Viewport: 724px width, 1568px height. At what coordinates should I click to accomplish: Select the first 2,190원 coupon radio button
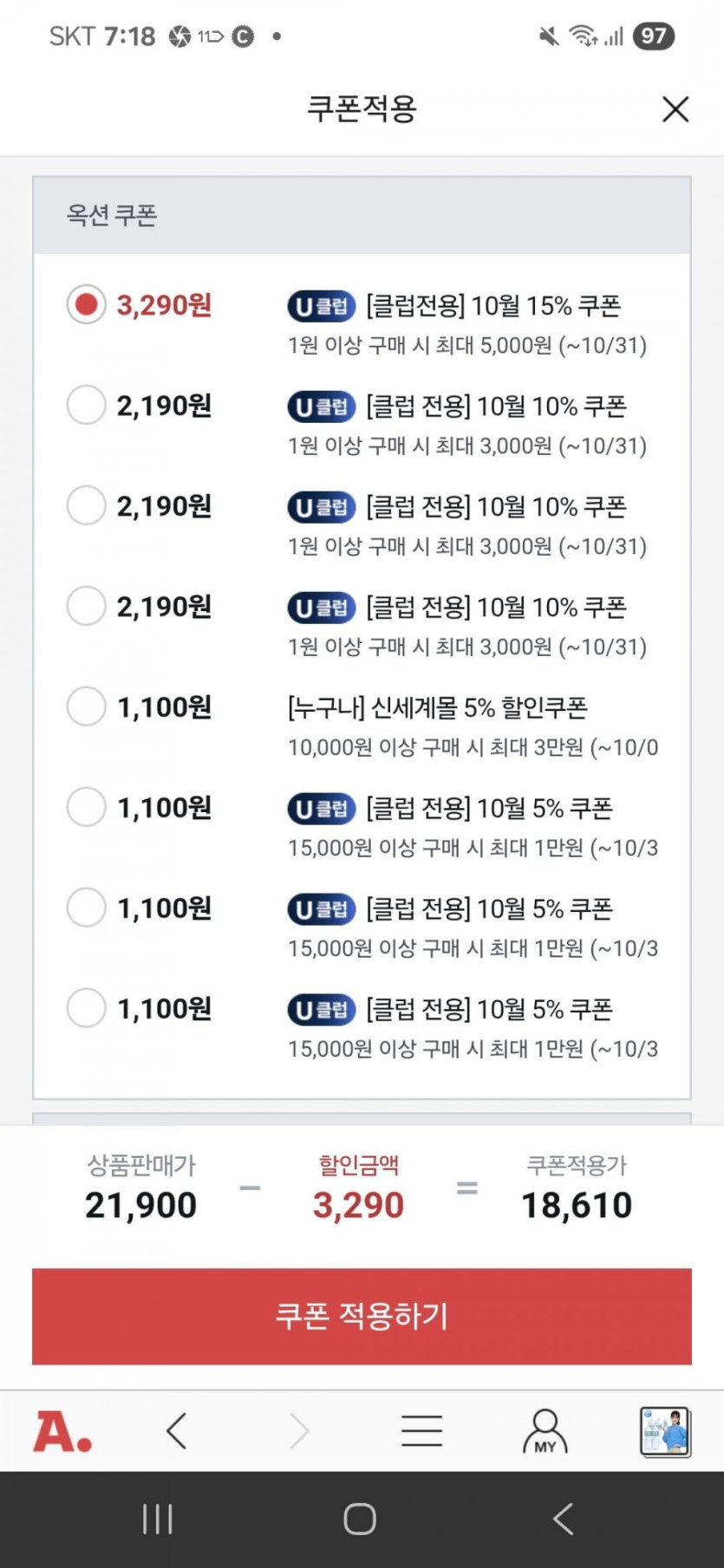pyautogui.click(x=86, y=405)
